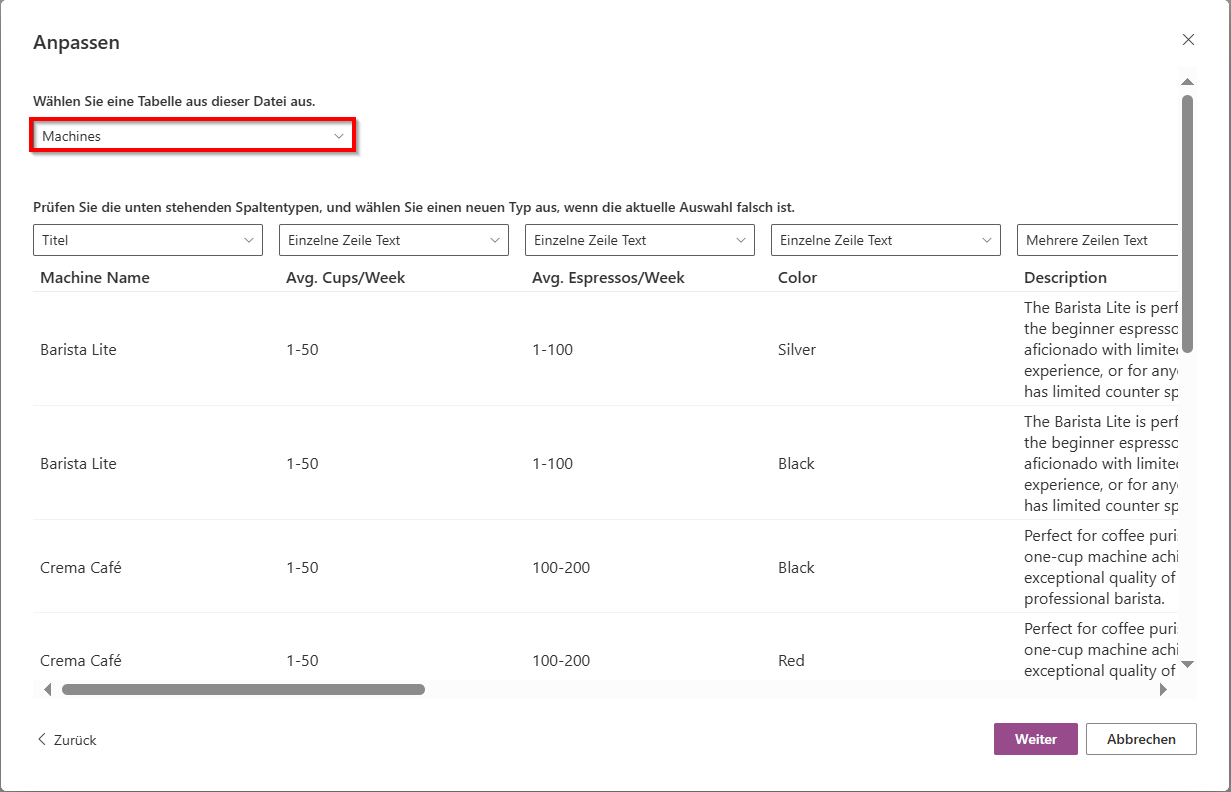Click the Avg. Cups/Week column header

pos(346,277)
